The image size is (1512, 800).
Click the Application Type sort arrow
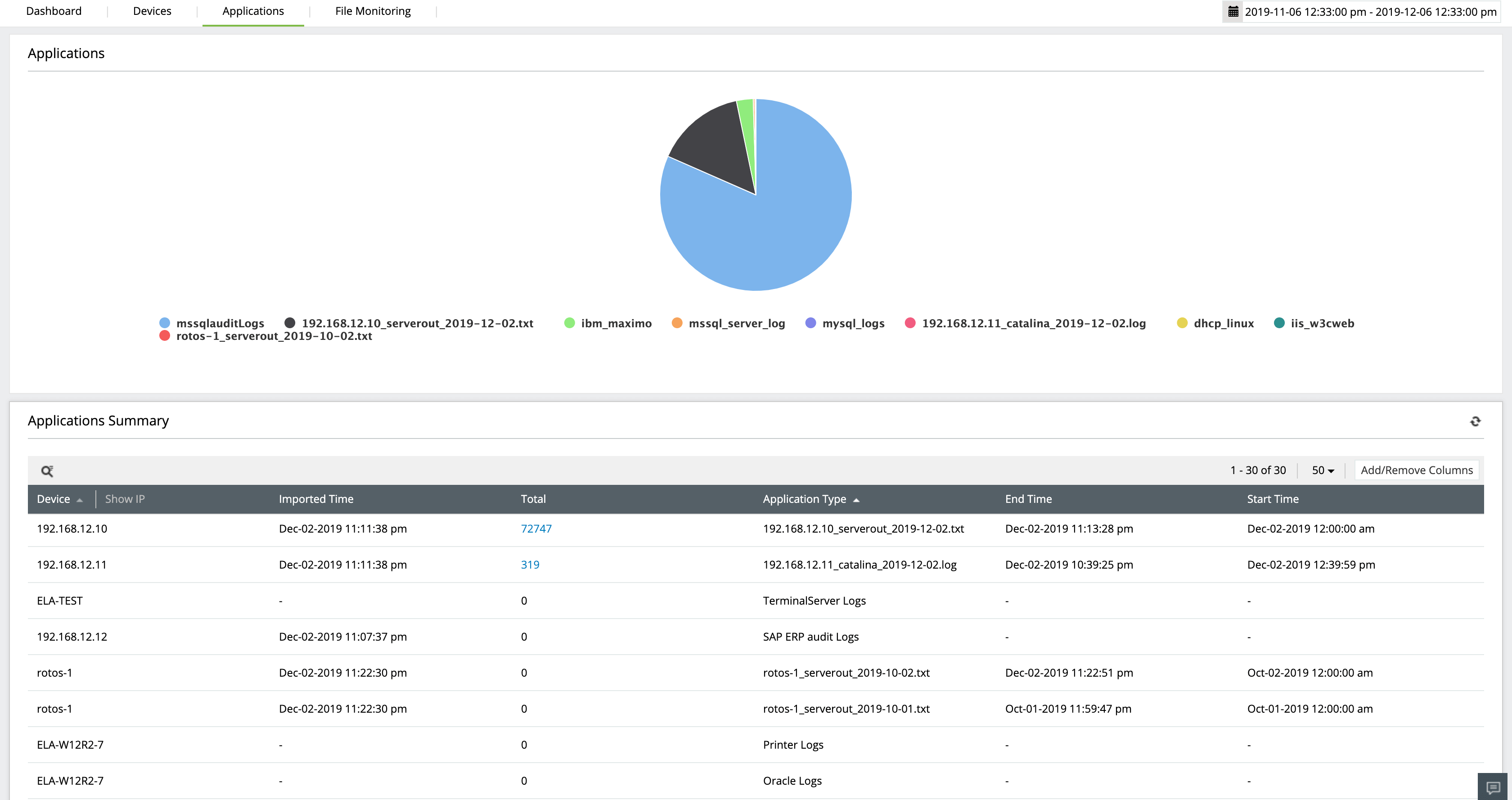coord(856,500)
